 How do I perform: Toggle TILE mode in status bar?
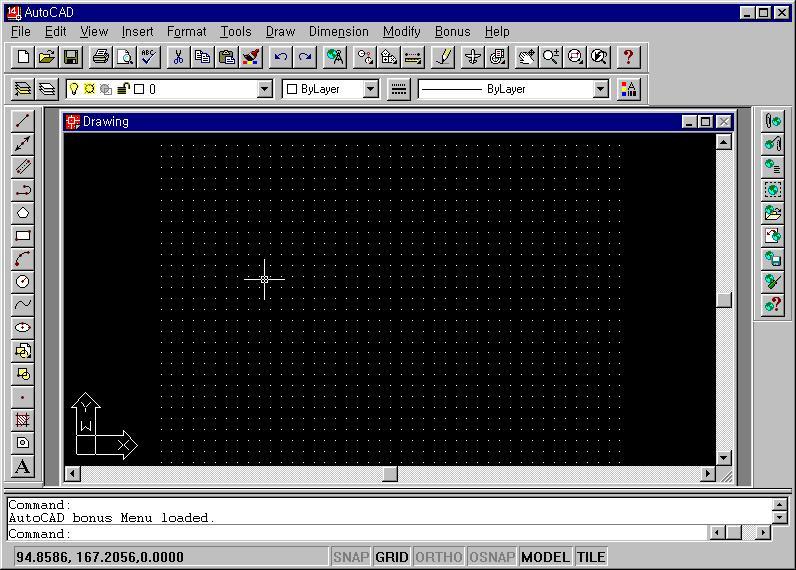point(591,557)
